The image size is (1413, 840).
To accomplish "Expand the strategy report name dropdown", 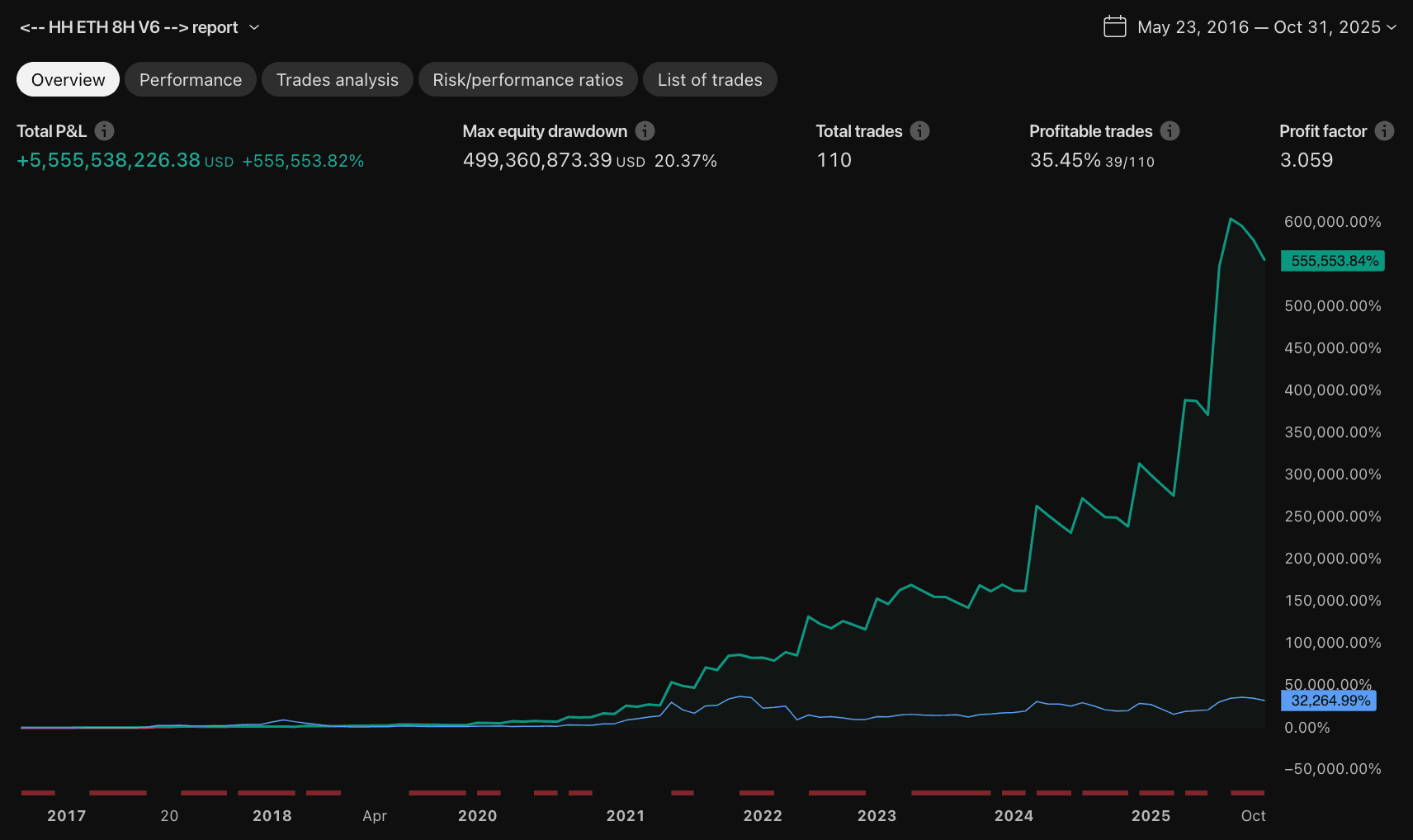I will coord(254,27).
